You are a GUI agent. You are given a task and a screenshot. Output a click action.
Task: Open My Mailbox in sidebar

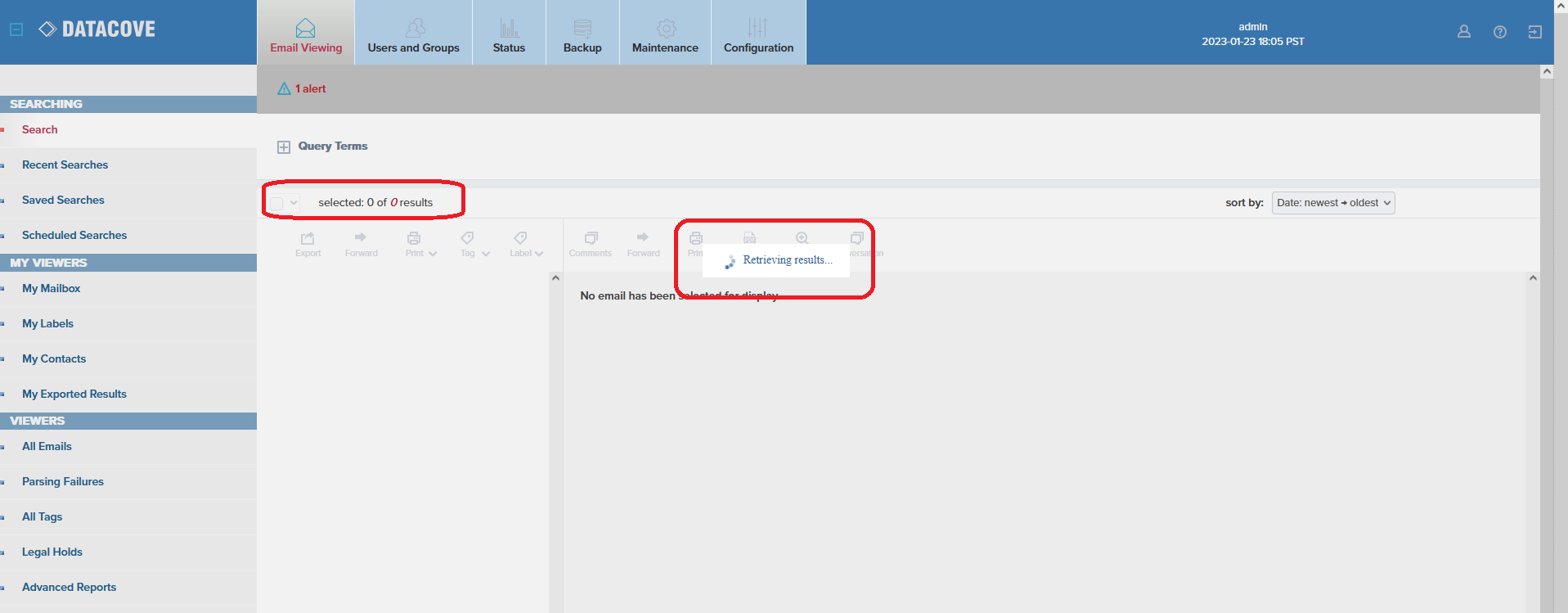click(x=51, y=288)
